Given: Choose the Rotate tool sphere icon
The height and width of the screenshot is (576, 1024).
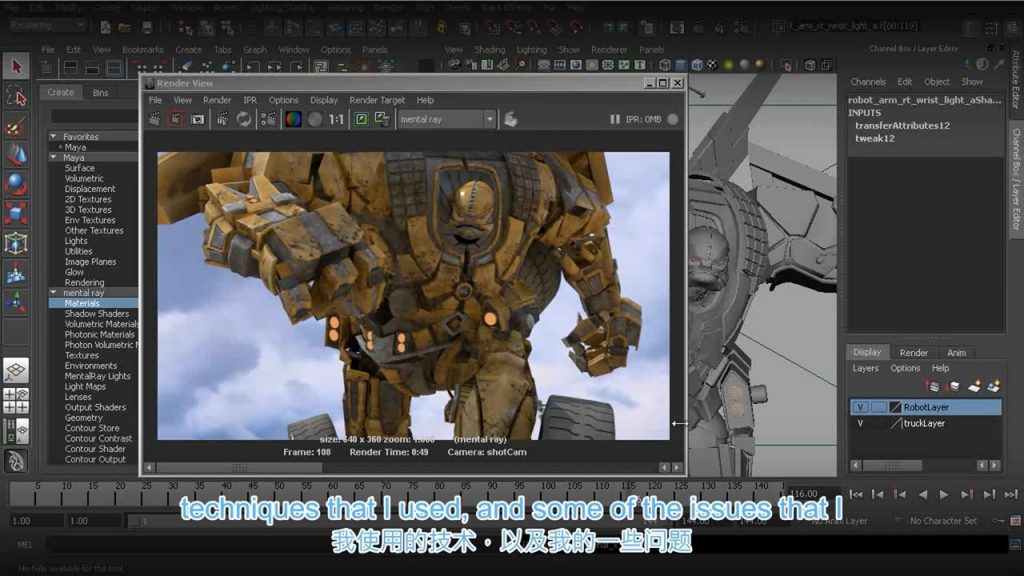Looking at the screenshot, I should tap(16, 184).
